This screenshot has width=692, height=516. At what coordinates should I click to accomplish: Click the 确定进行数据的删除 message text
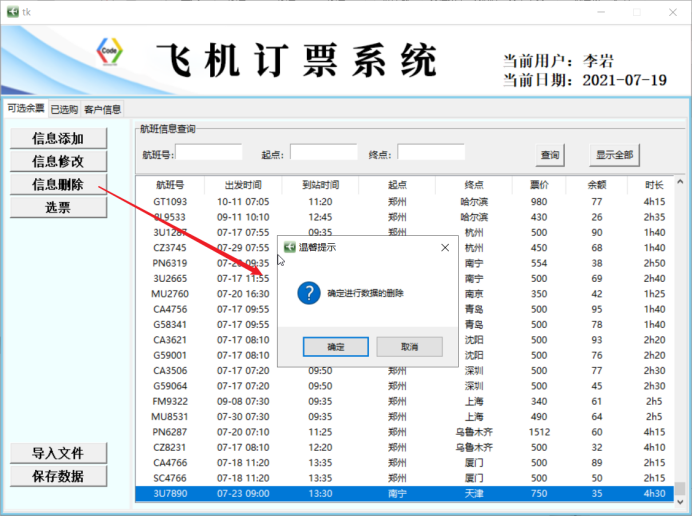click(x=365, y=293)
